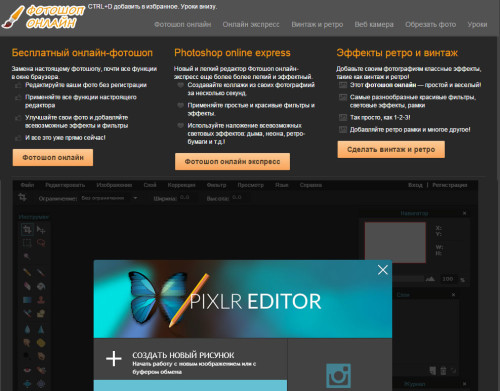The height and width of the screenshot is (391, 500).
Task: Select the red Lasso tool
Action: (41, 243)
